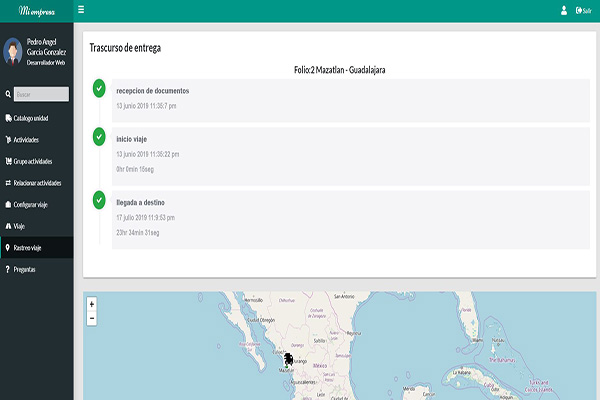This screenshot has height=400, width=600.
Task: Select Configurar viaje in sidebar
Action: (x=33, y=204)
